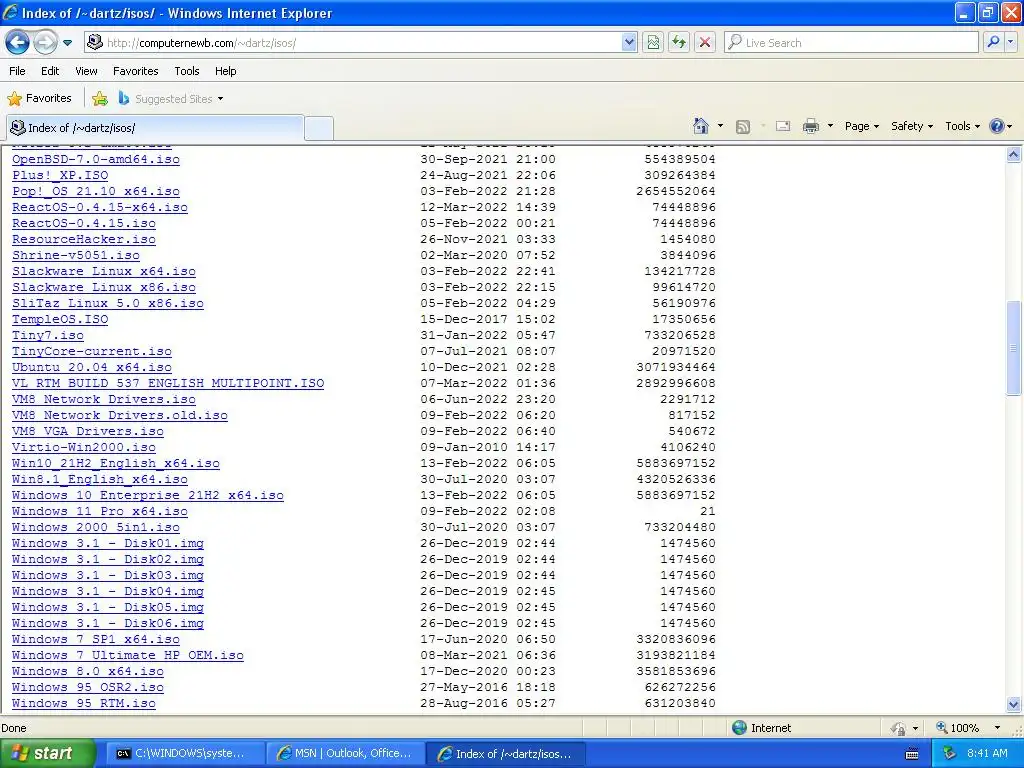Click the search magnifier button
1024x768 pixels.
pos(993,42)
